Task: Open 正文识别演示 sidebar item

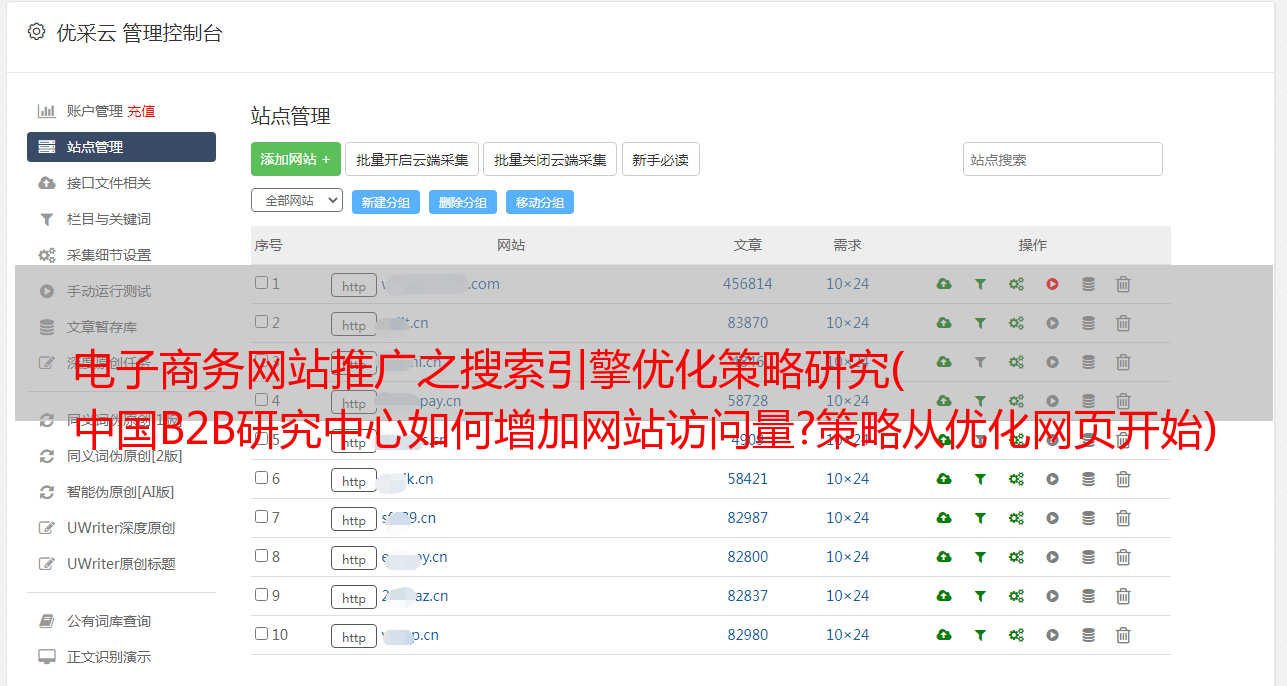Action: pos(109,657)
